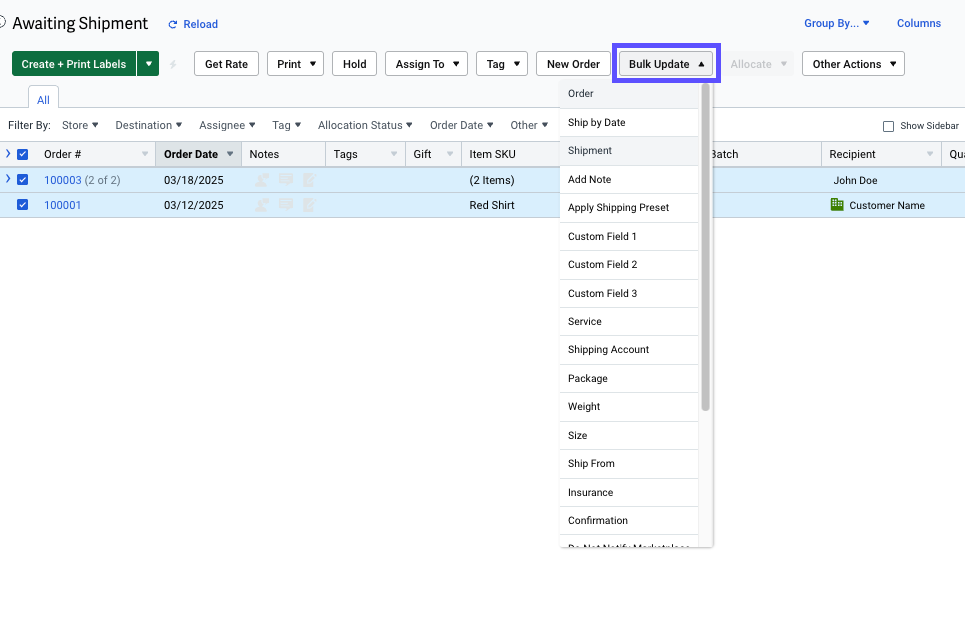Click the customer note icon on order 100001
The image size is (965, 621).
pyautogui.click(x=261, y=205)
